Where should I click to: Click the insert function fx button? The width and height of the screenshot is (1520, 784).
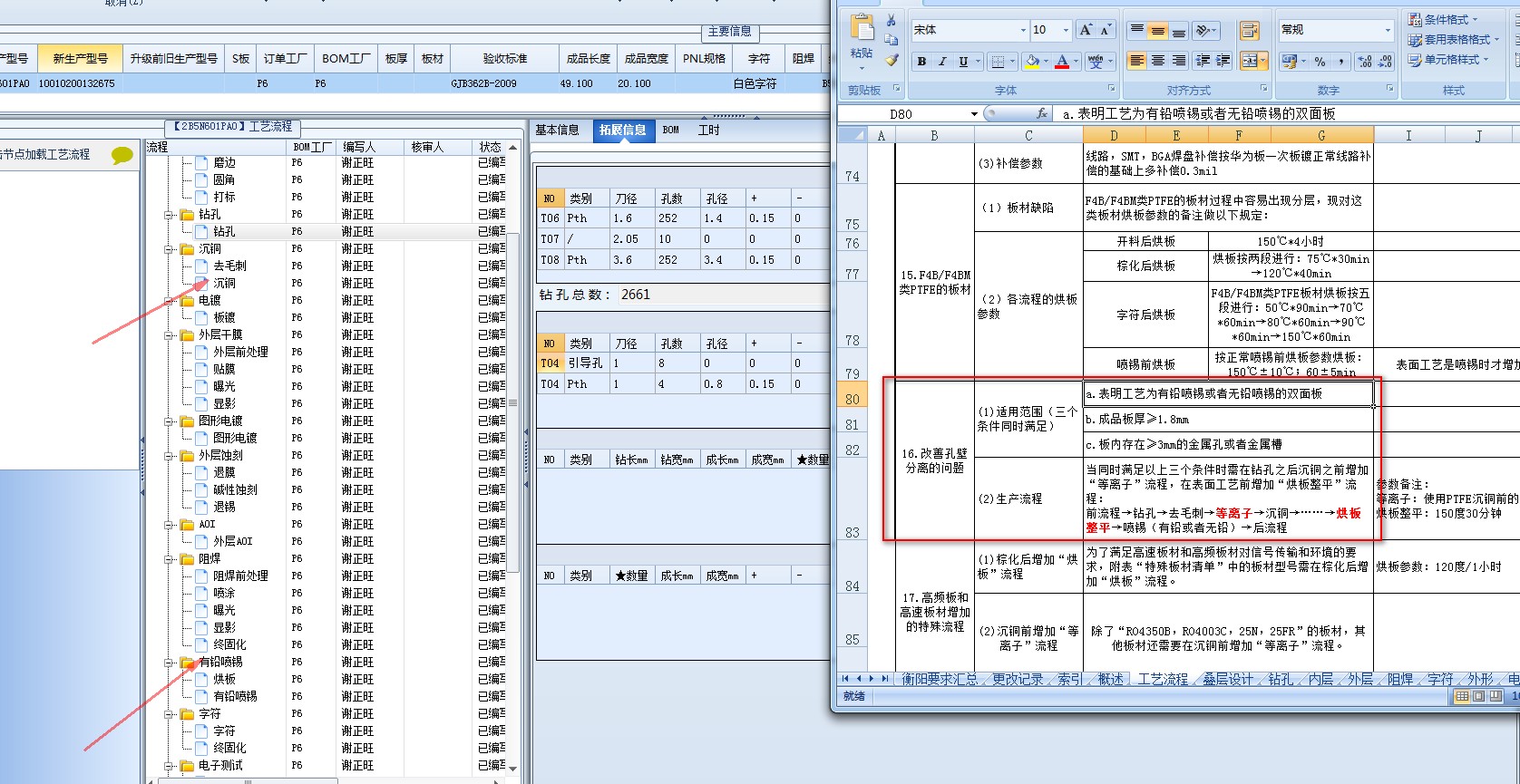[1042, 113]
